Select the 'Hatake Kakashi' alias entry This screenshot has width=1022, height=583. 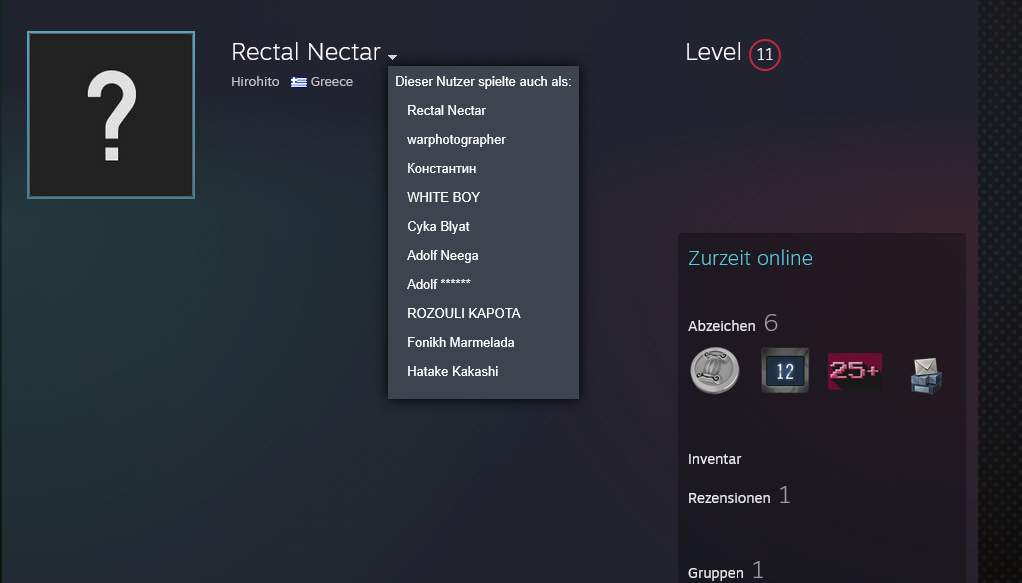452,371
